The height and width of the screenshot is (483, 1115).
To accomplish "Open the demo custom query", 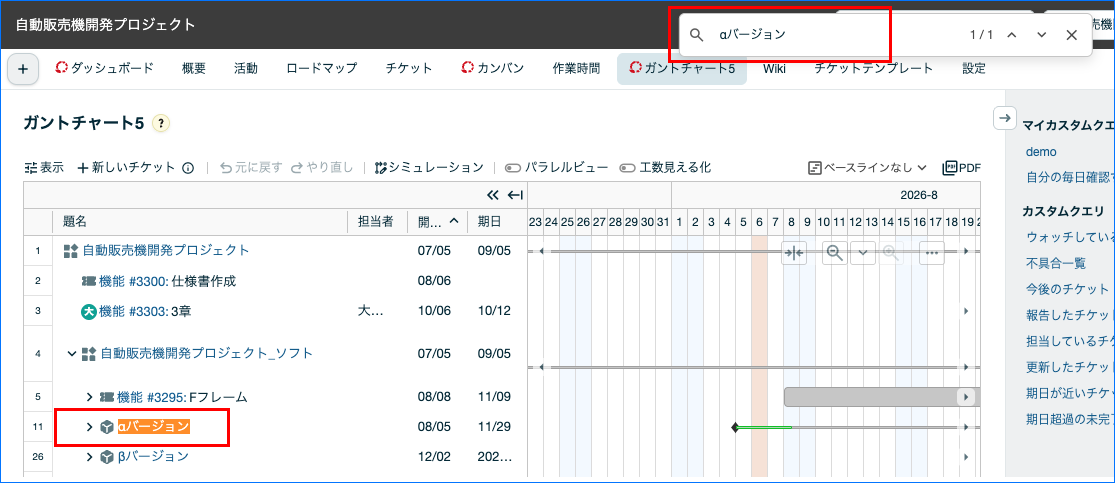I will [1041, 152].
